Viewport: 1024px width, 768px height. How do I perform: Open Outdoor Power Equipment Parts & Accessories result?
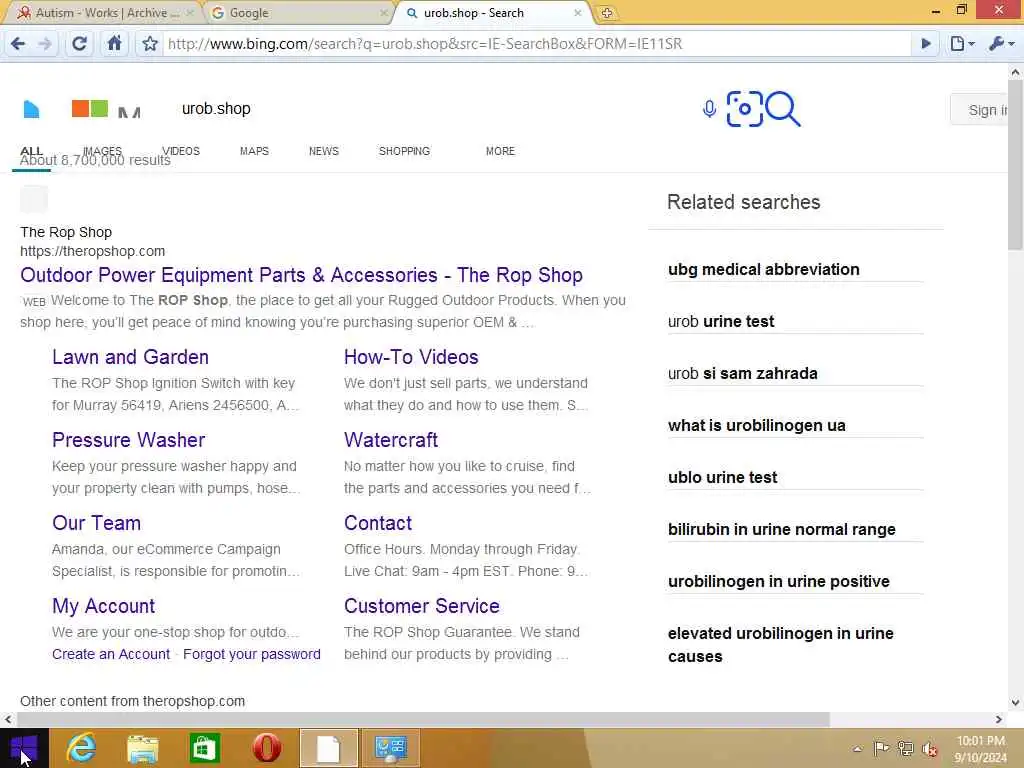tap(301, 275)
